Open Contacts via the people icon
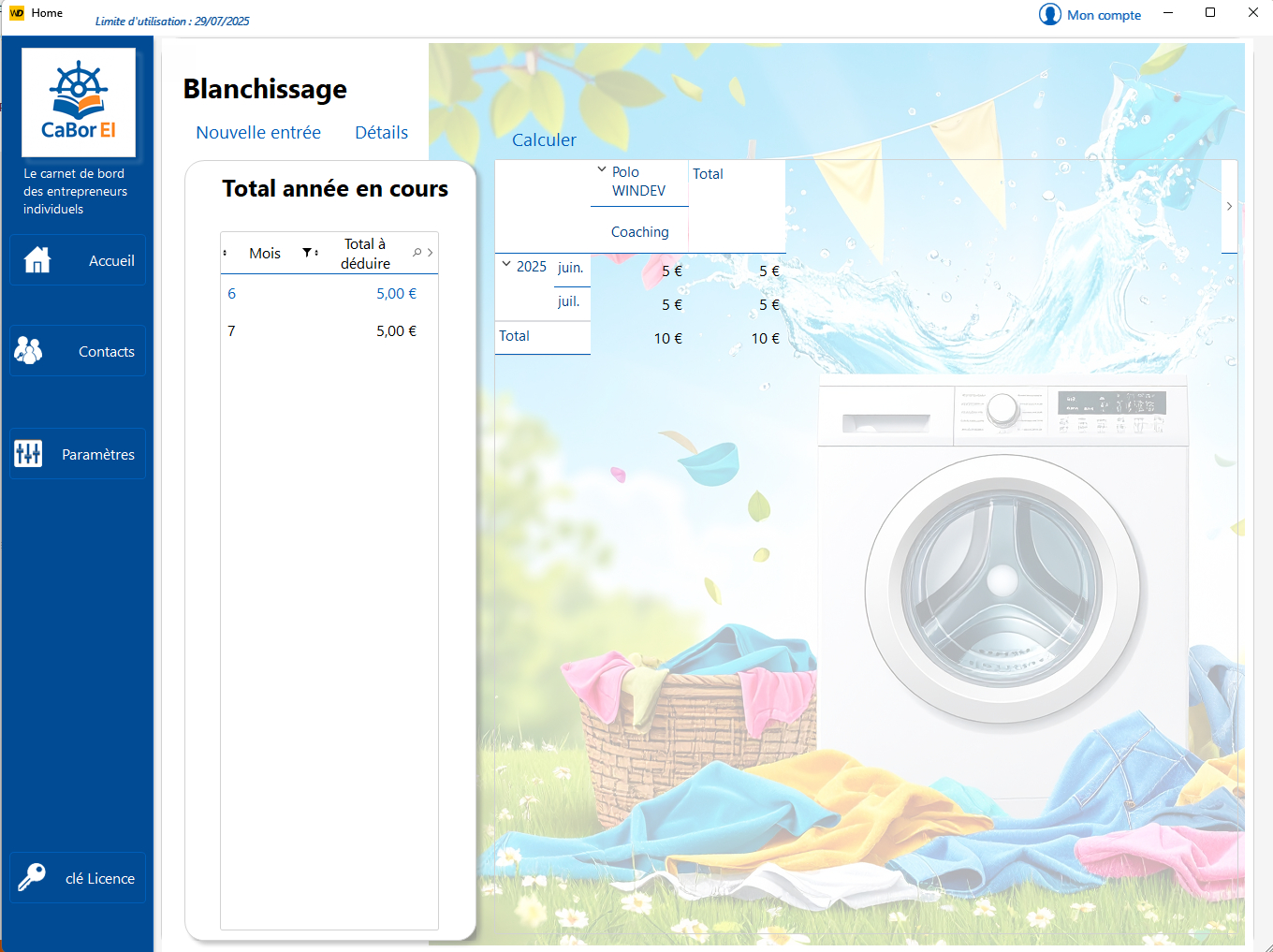This screenshot has width=1273, height=952. [29, 351]
